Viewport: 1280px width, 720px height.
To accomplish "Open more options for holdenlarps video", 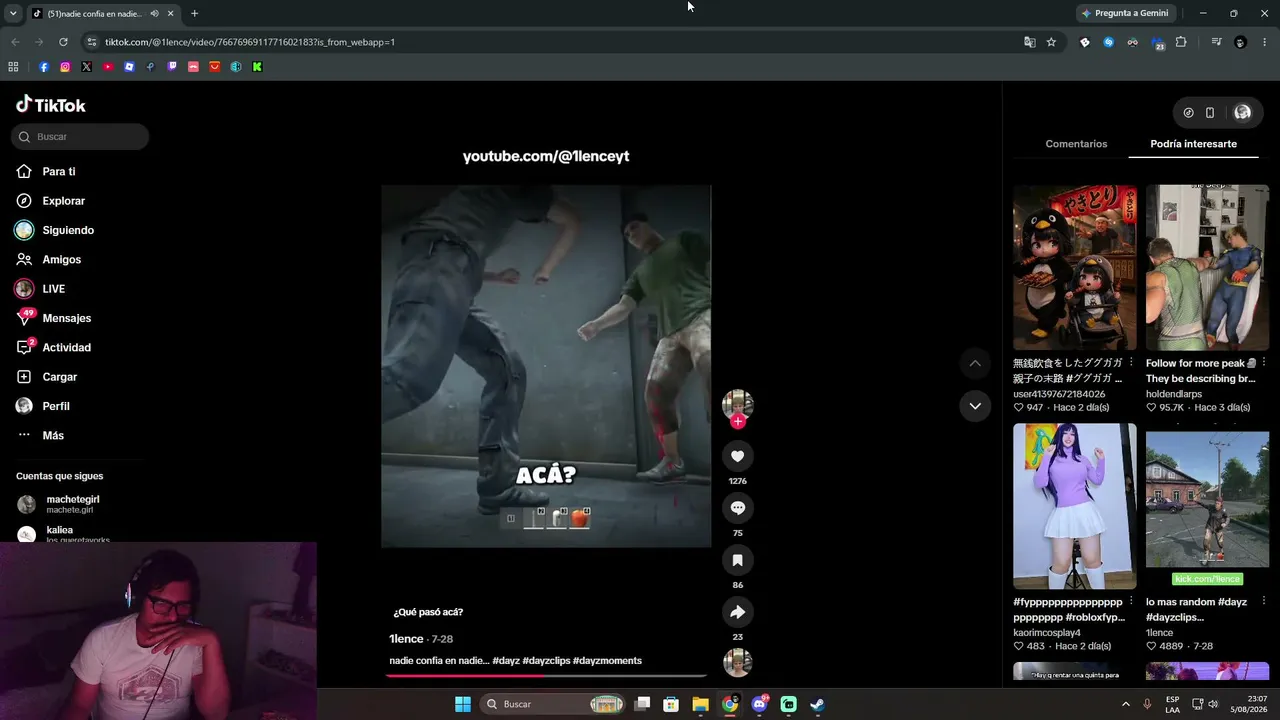I will [1264, 363].
